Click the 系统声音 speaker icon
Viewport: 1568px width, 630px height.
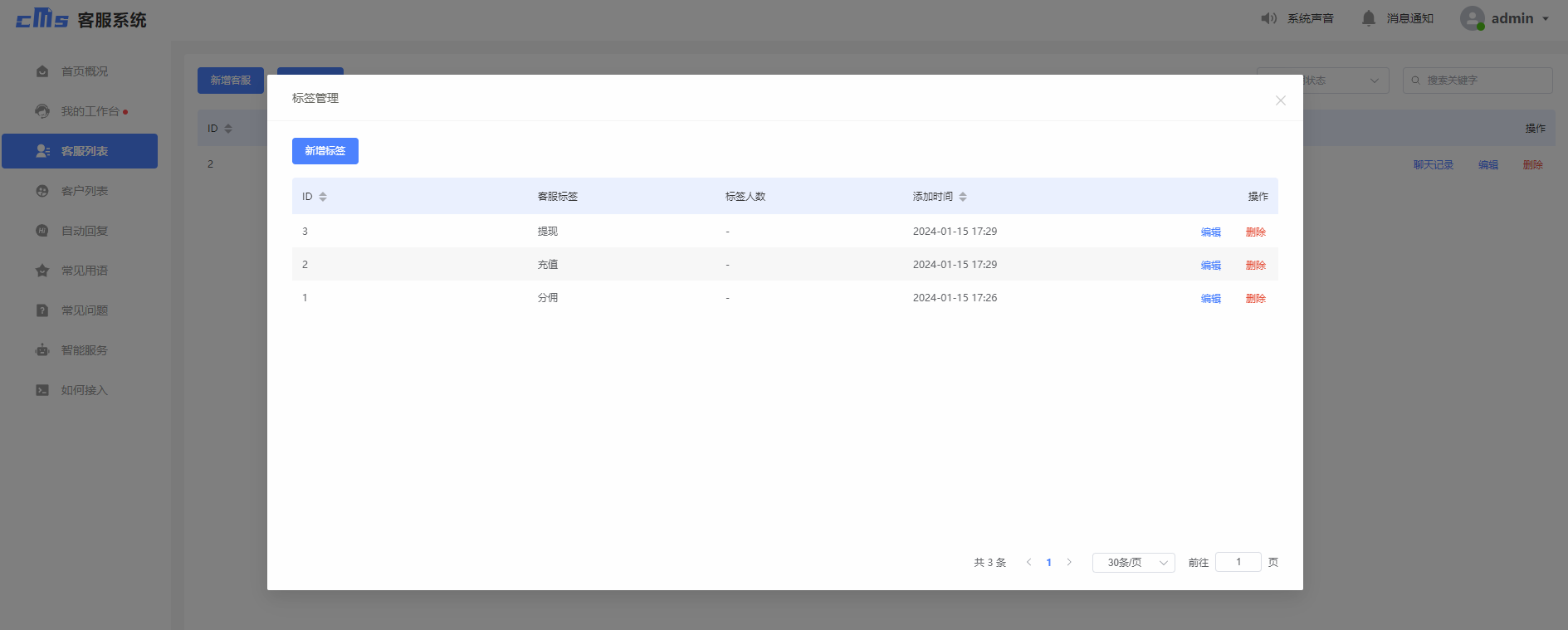[x=1268, y=18]
